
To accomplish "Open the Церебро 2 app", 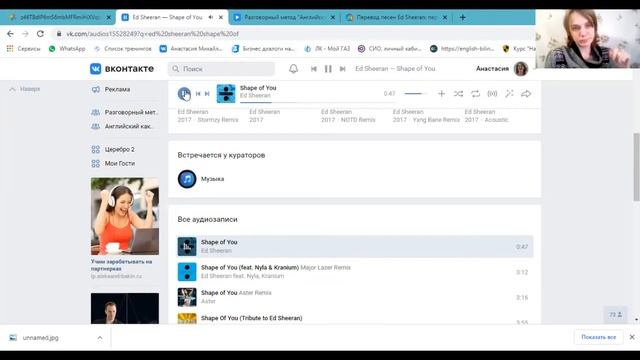I will tap(113, 149).
